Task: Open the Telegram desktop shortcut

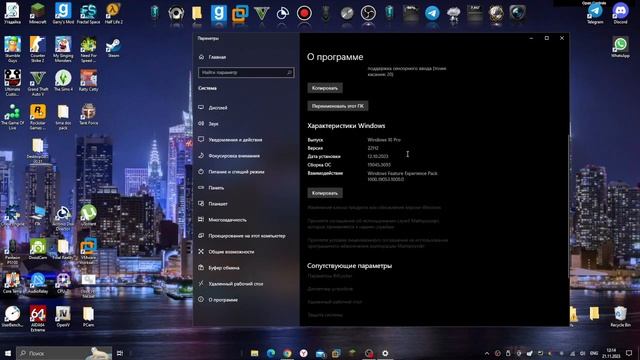Action: click(595, 13)
